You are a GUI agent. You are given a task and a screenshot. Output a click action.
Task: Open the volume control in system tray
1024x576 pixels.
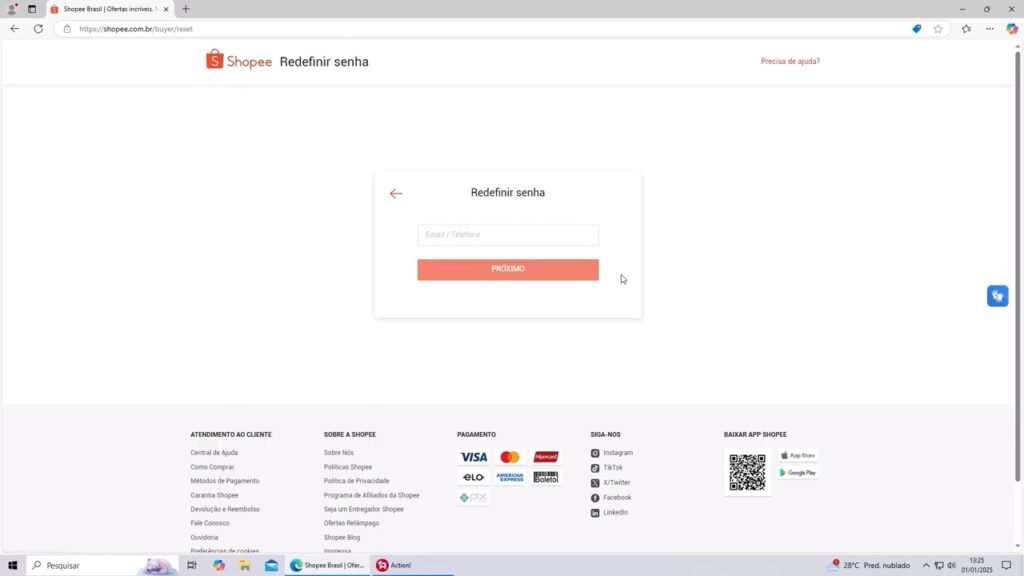point(952,565)
